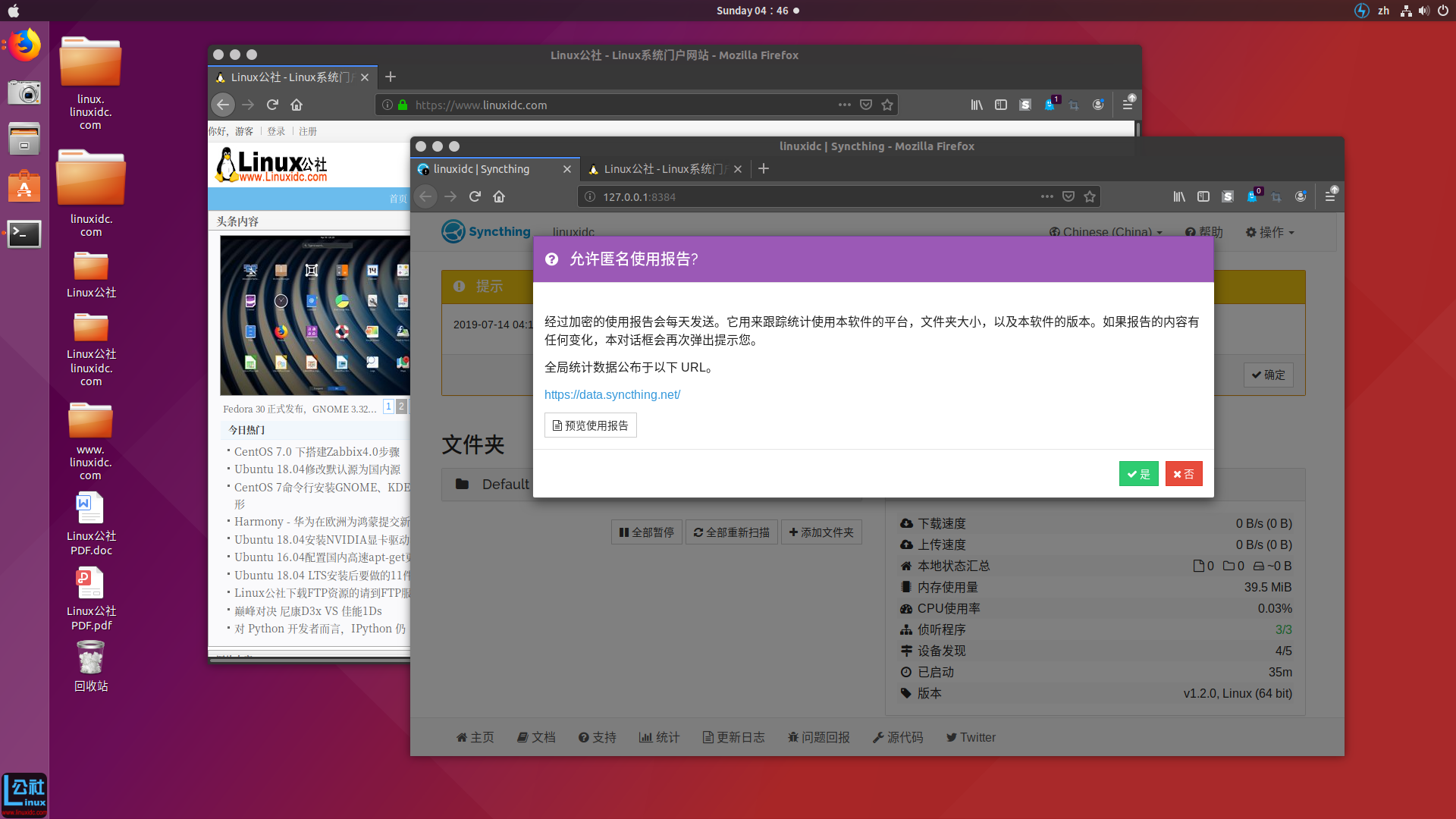Click 全部重新扫描 rescan all button
The image size is (1456, 819).
click(x=731, y=532)
